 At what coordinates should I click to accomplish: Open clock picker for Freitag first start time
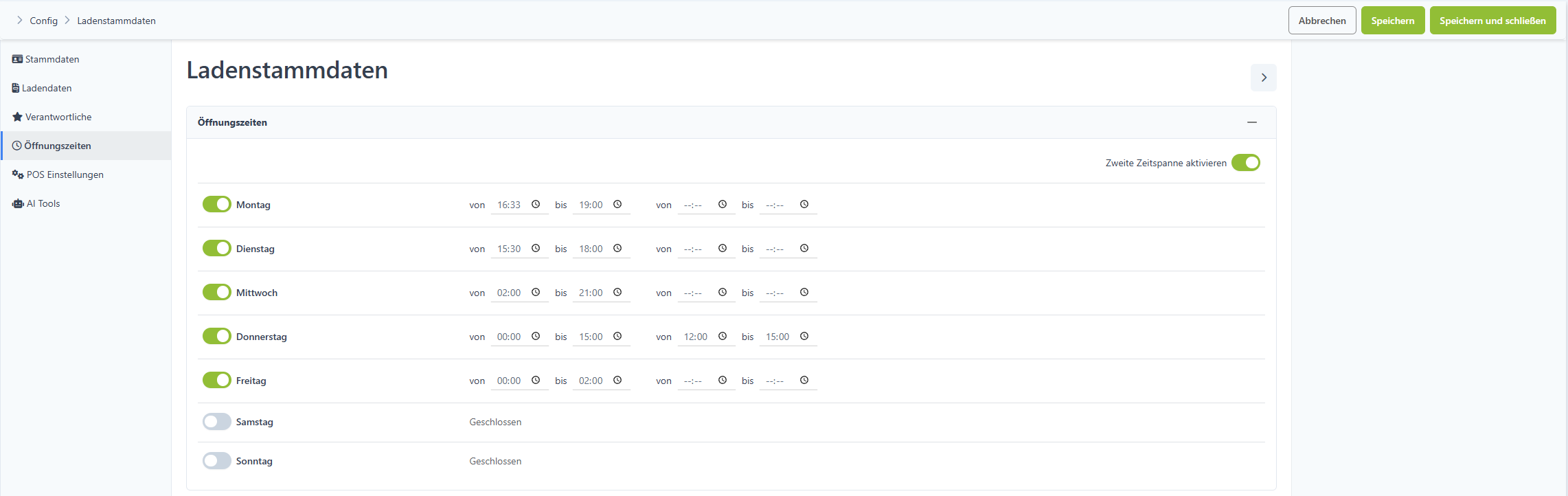point(536,380)
